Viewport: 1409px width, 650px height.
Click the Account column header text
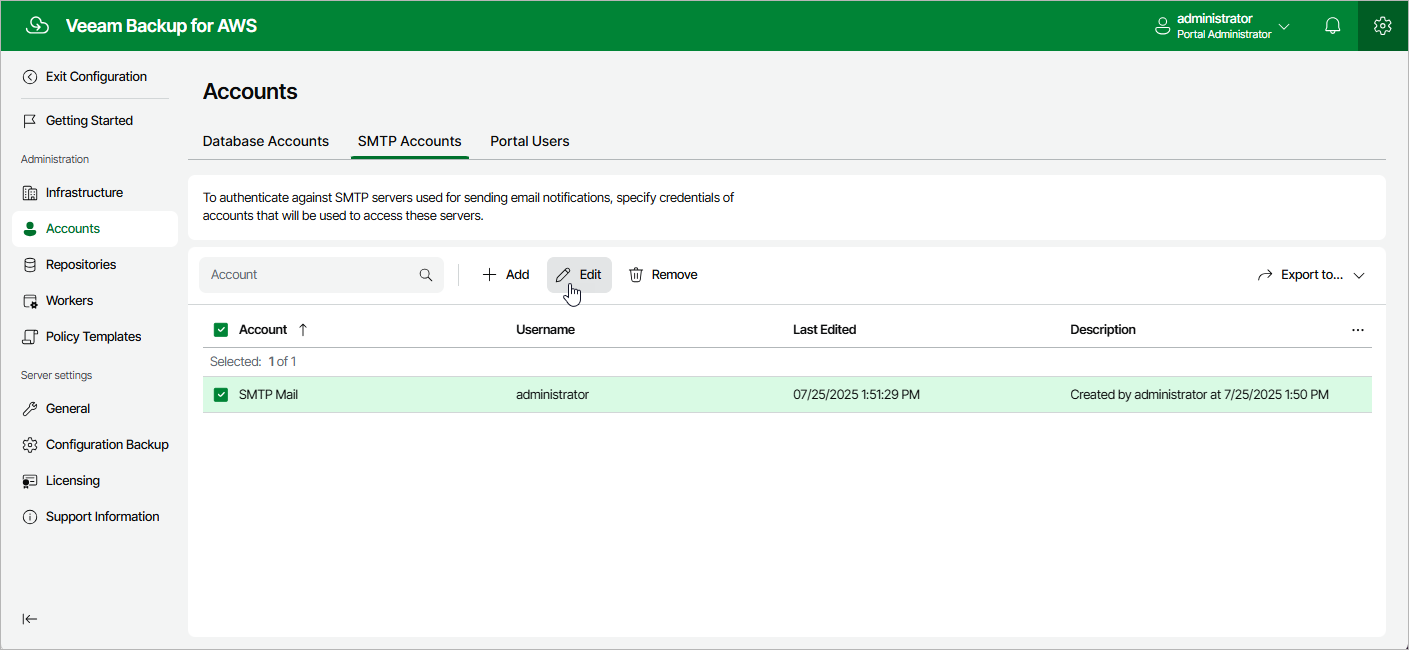(263, 330)
